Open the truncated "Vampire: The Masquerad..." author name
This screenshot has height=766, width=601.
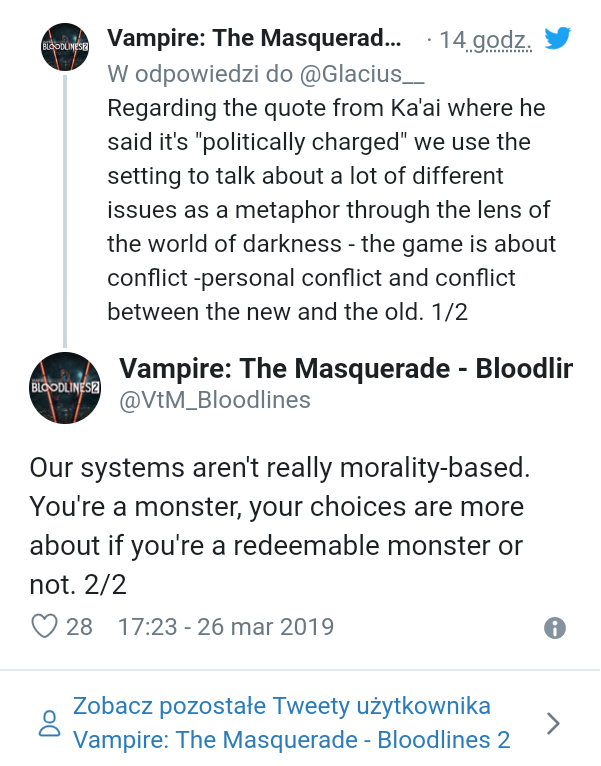point(254,39)
